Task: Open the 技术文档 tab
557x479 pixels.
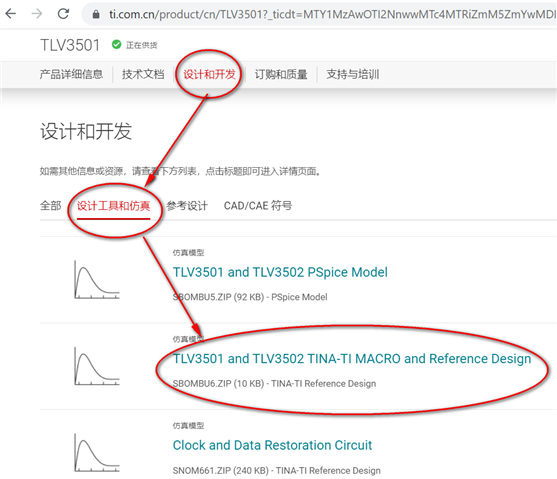Action: [x=143, y=74]
